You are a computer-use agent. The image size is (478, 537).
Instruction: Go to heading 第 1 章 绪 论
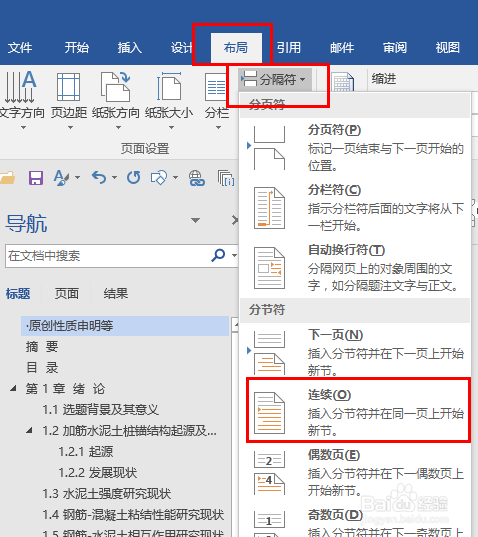[x=65, y=389]
